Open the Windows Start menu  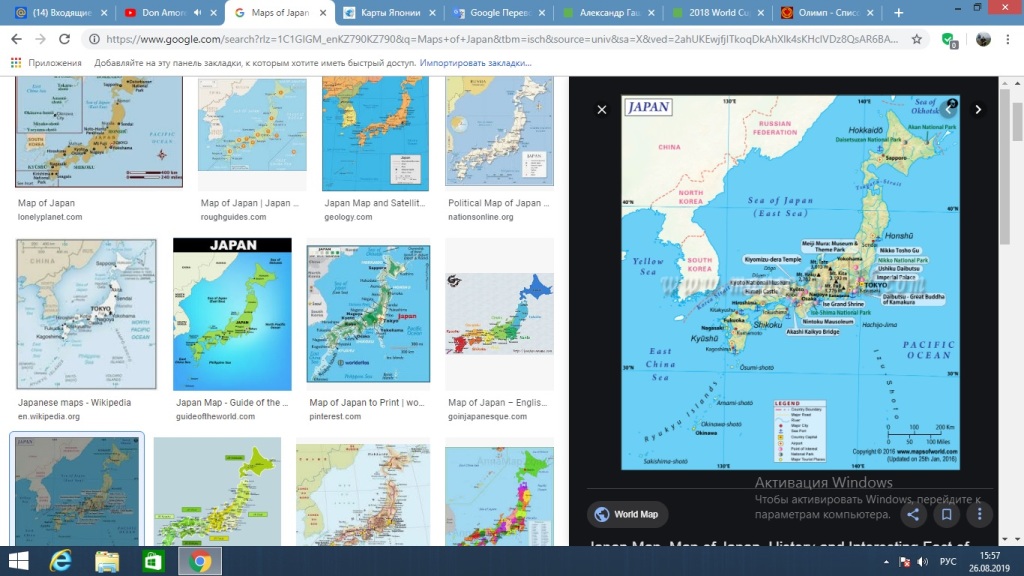(18, 561)
